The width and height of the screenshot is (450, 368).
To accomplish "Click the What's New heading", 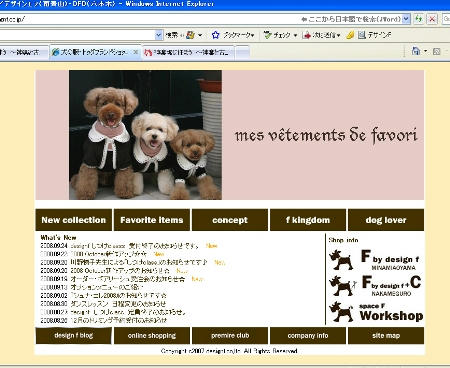I will 58,238.
